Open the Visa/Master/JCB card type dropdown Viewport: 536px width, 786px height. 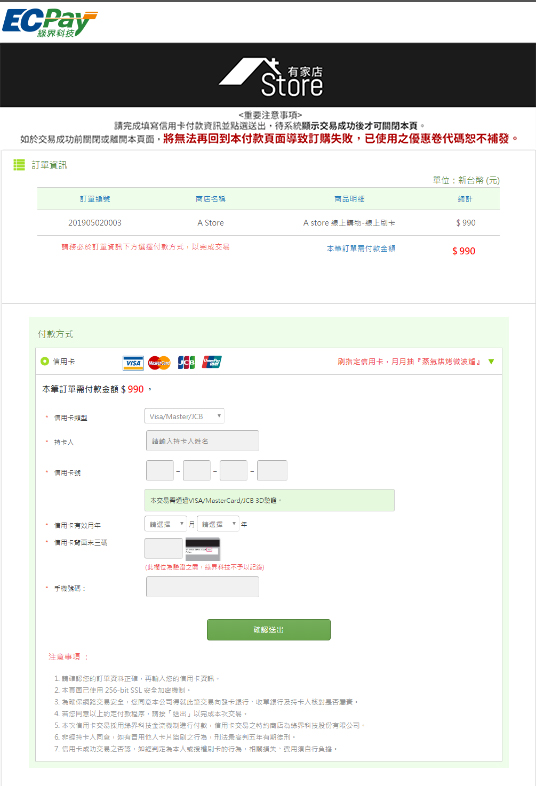184,416
